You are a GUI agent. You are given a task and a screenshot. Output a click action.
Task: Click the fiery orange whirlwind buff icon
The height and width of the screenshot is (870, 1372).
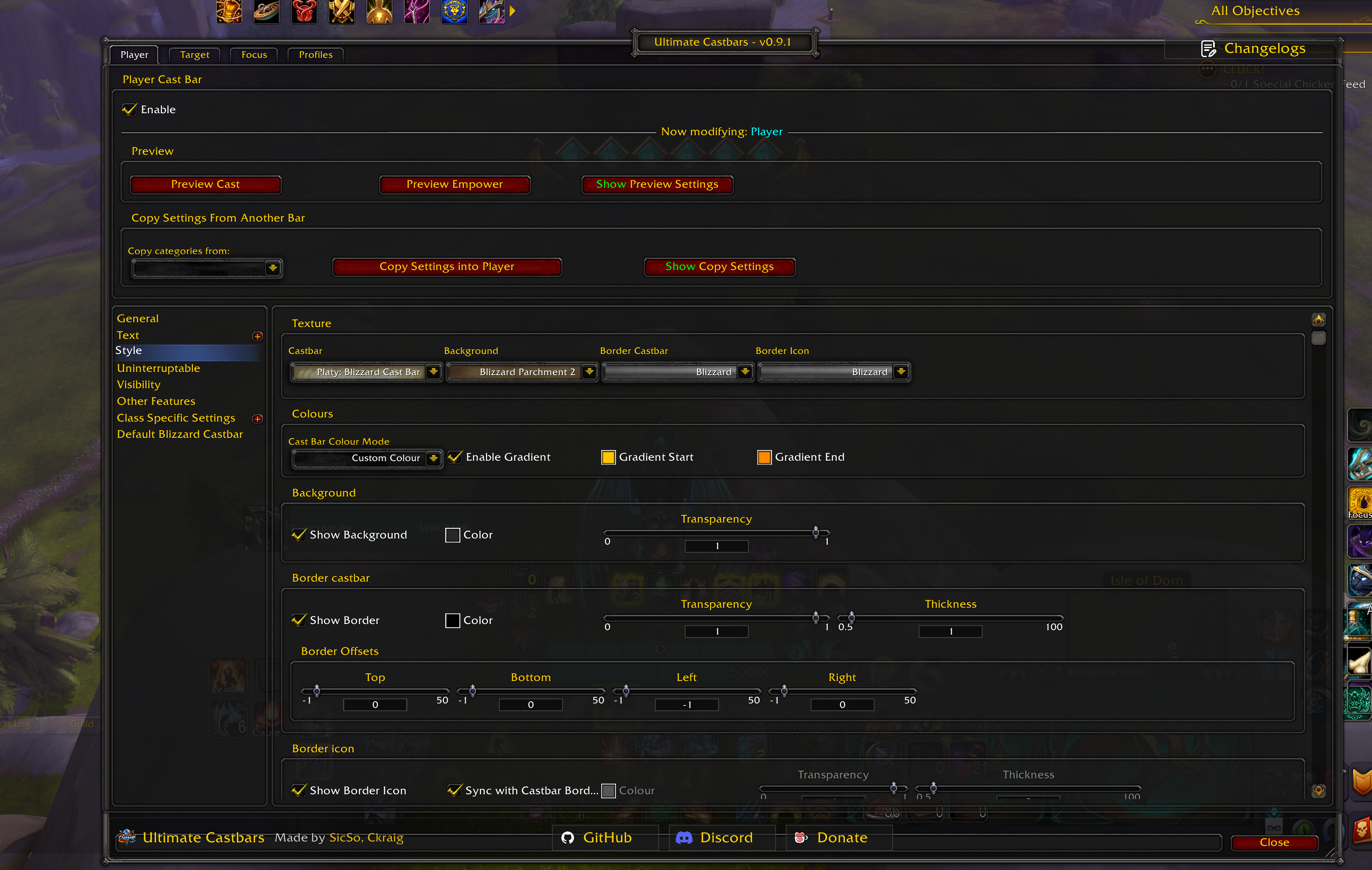tap(229, 11)
